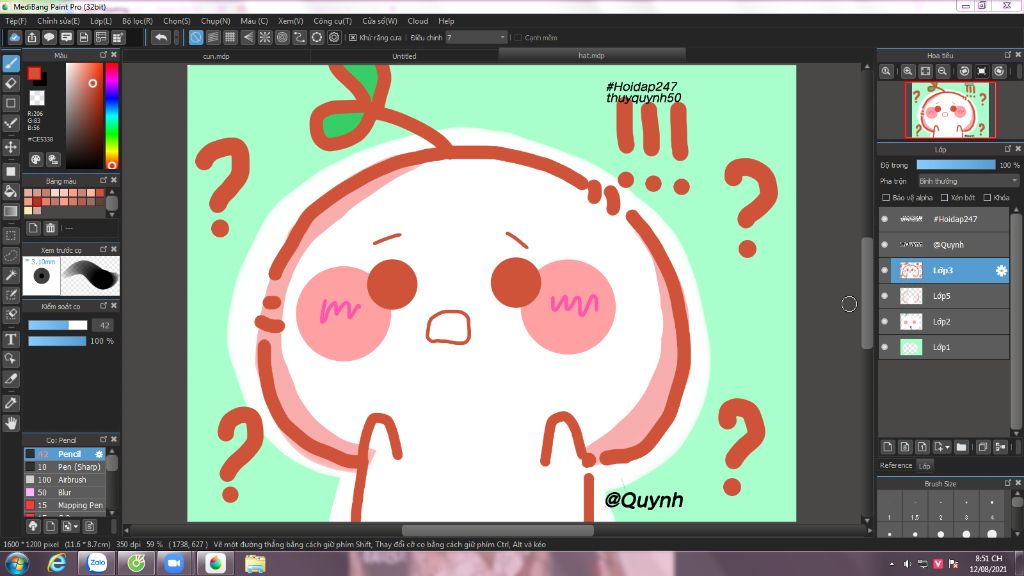Hide the #Hoidap247 layer
1024x576 pixels.
885,219
